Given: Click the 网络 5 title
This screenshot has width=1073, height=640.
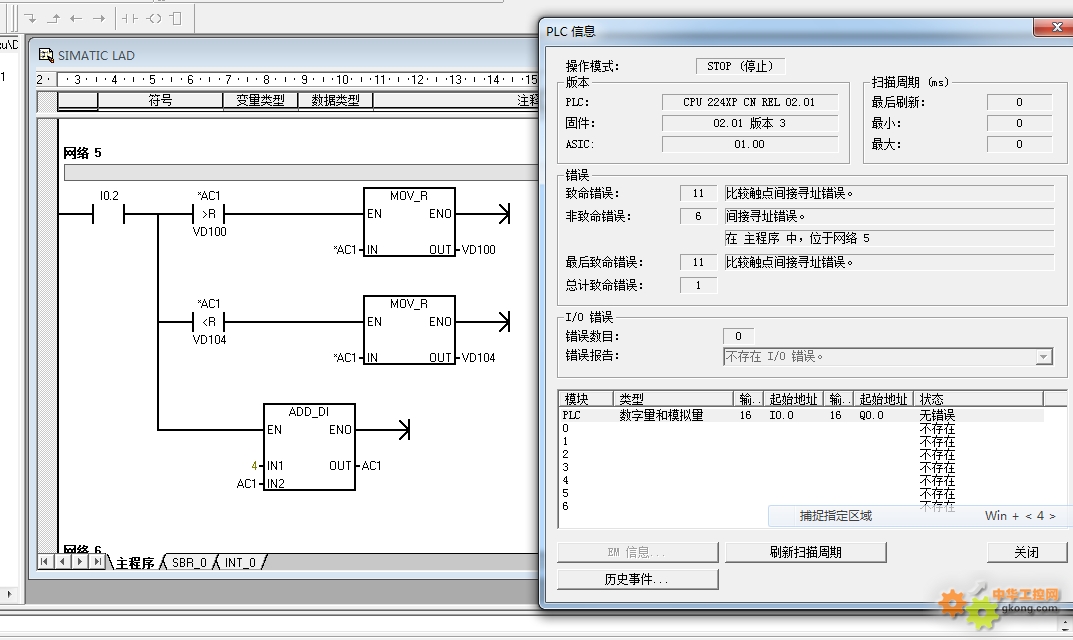Looking at the screenshot, I should [82, 153].
